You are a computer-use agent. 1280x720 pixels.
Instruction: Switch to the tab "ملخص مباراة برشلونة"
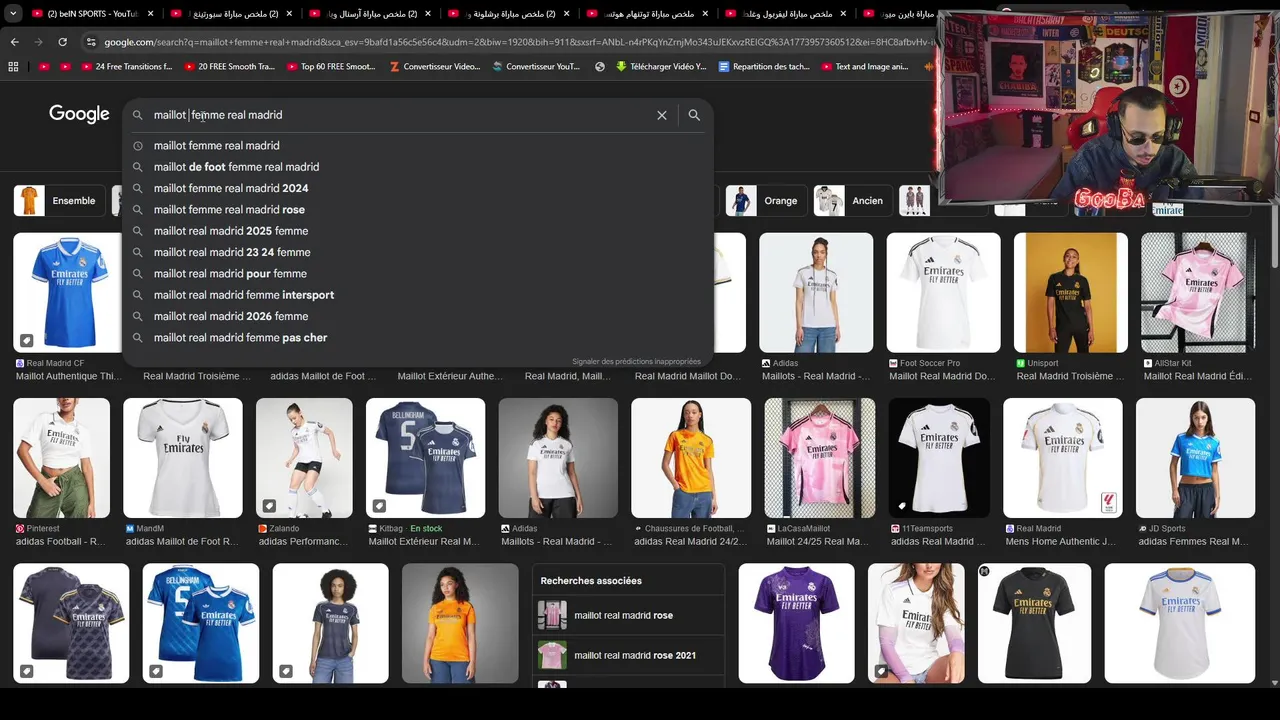click(x=510, y=14)
